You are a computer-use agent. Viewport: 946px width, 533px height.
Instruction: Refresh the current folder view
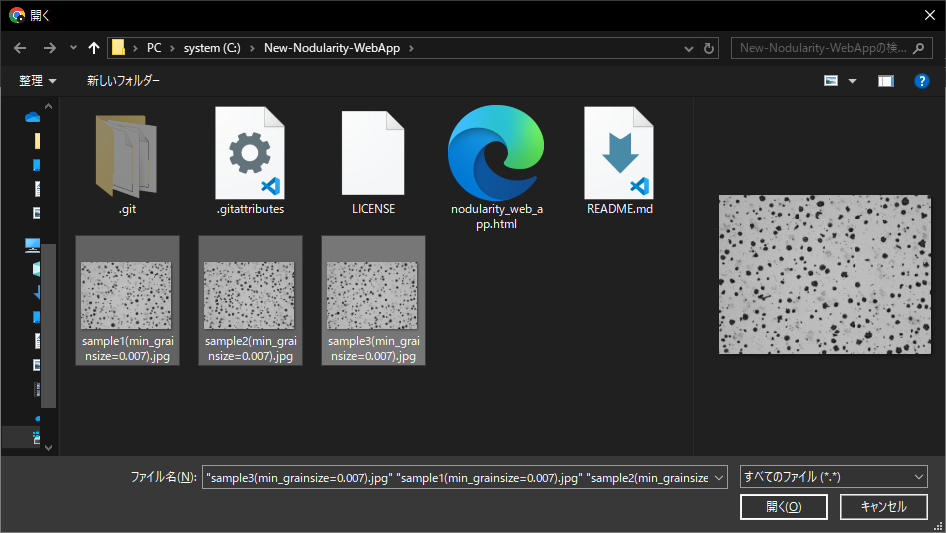coord(709,48)
